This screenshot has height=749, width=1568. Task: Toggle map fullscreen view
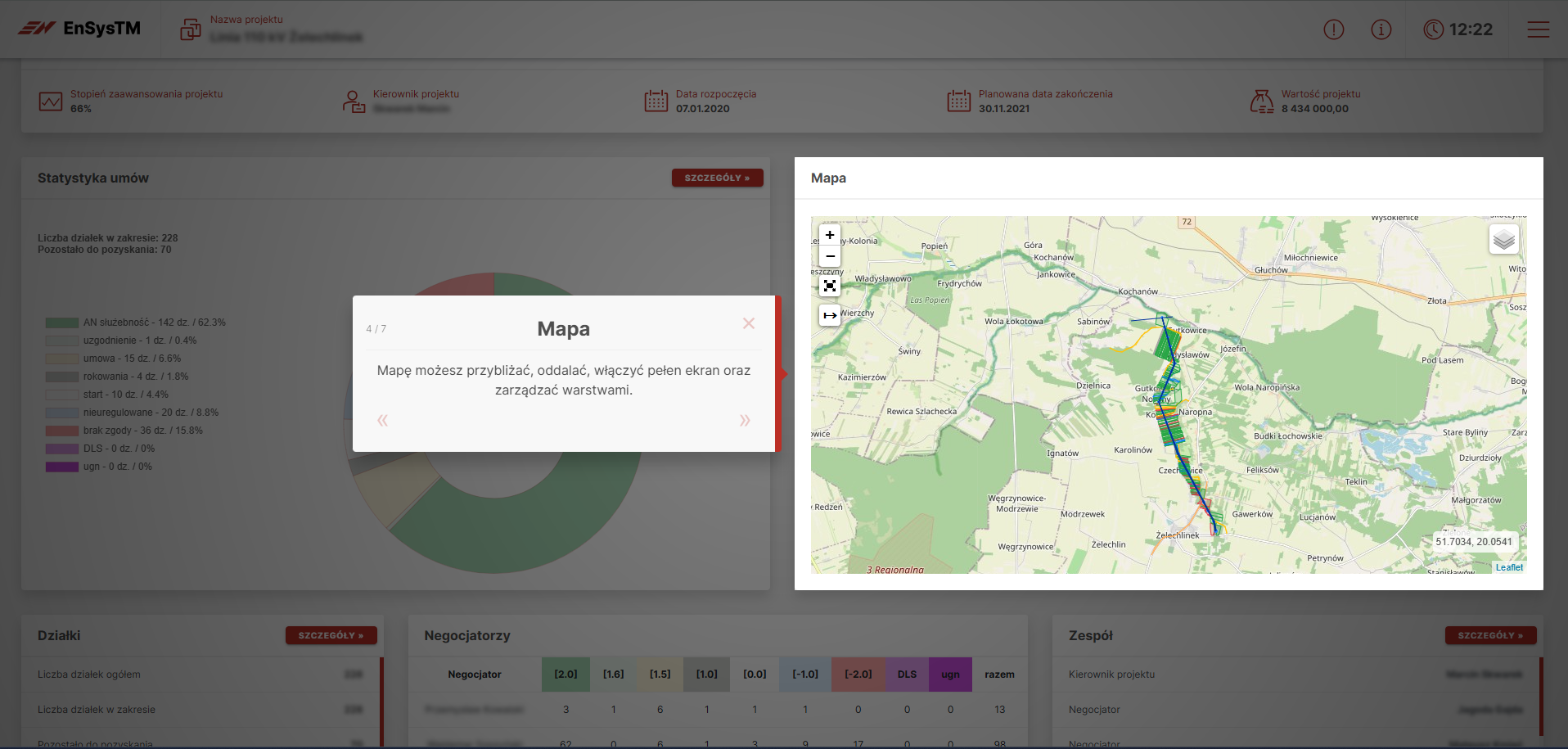[x=830, y=286]
